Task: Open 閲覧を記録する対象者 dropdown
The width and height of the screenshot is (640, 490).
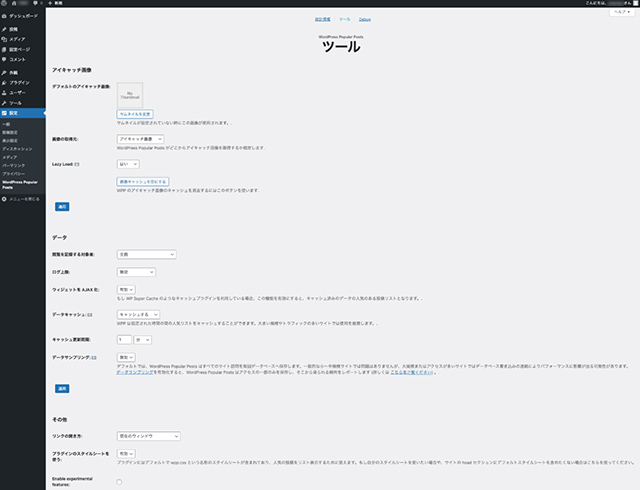Action: tap(147, 254)
